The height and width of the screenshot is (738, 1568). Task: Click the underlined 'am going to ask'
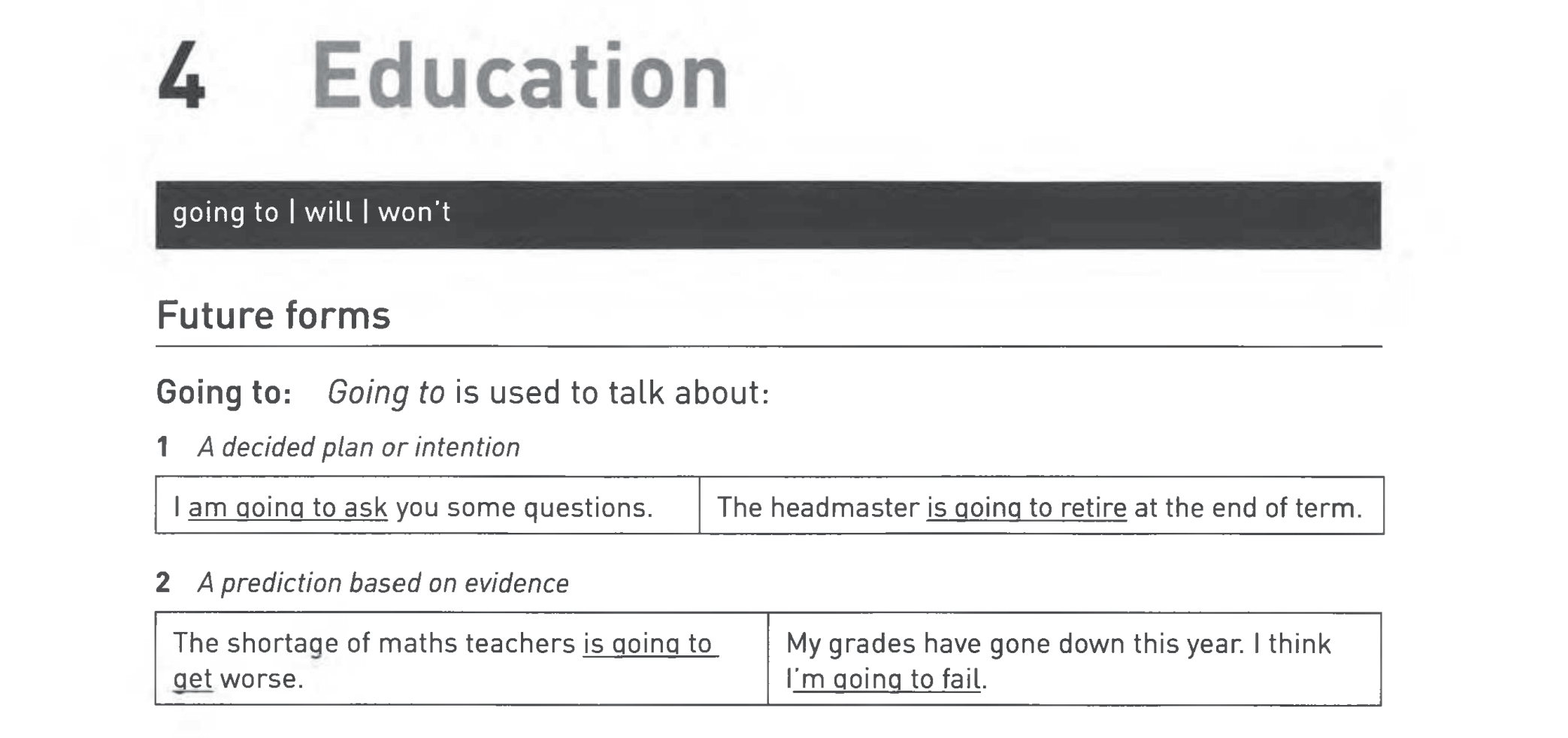point(288,508)
